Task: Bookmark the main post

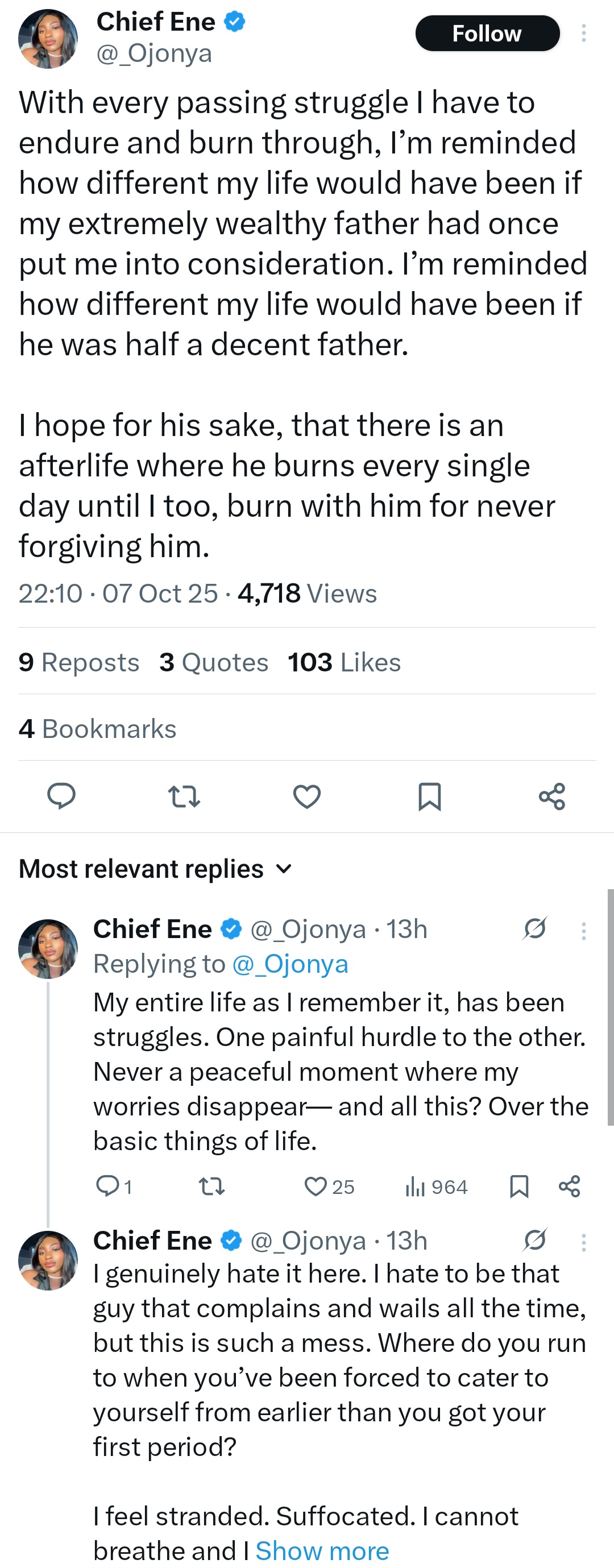Action: pyautogui.click(x=430, y=795)
